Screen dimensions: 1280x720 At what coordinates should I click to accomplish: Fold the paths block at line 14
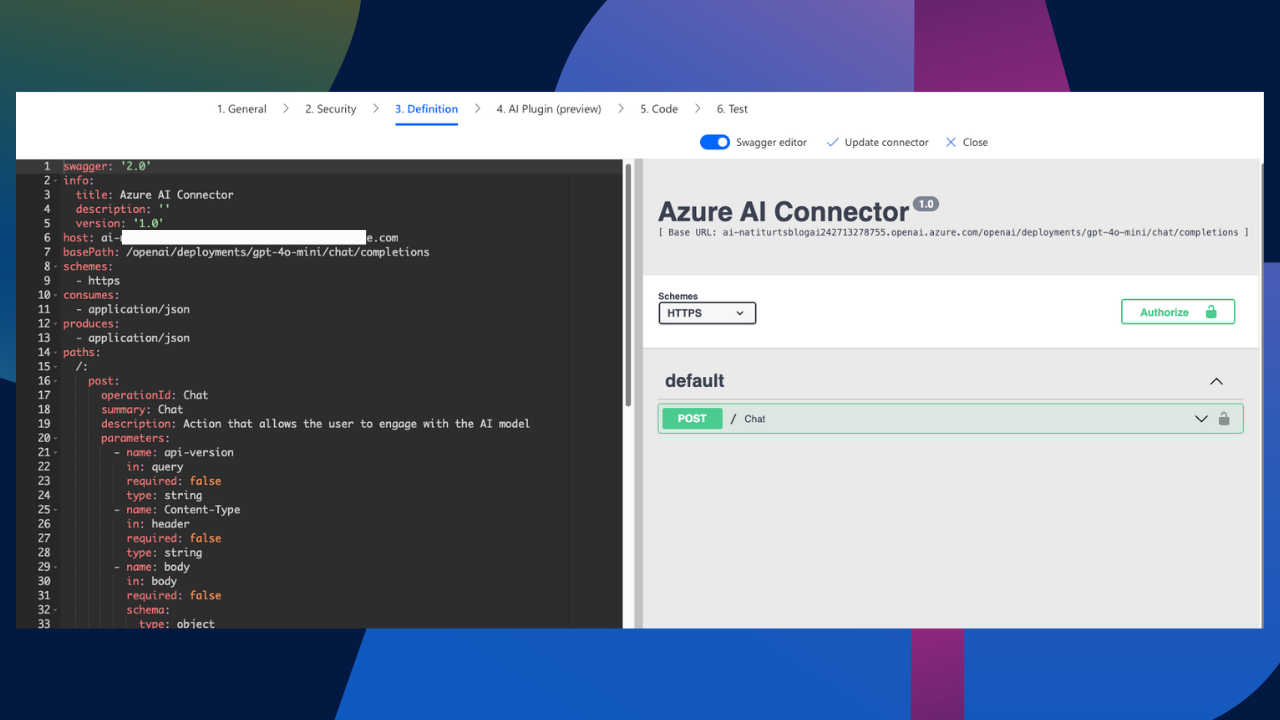point(56,353)
